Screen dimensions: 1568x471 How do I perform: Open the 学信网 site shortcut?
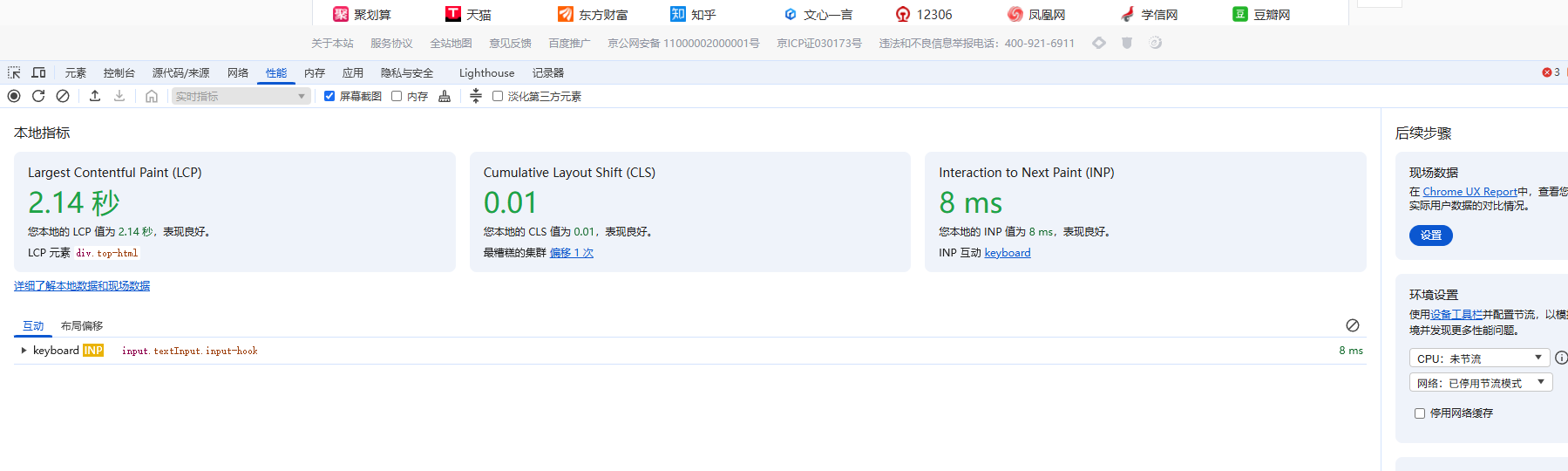click(1149, 14)
